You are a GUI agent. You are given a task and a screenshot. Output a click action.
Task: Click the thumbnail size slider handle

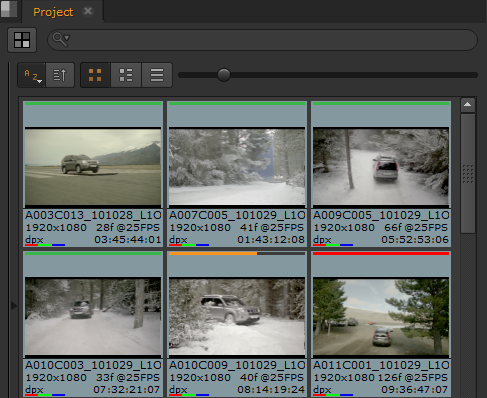[224, 75]
